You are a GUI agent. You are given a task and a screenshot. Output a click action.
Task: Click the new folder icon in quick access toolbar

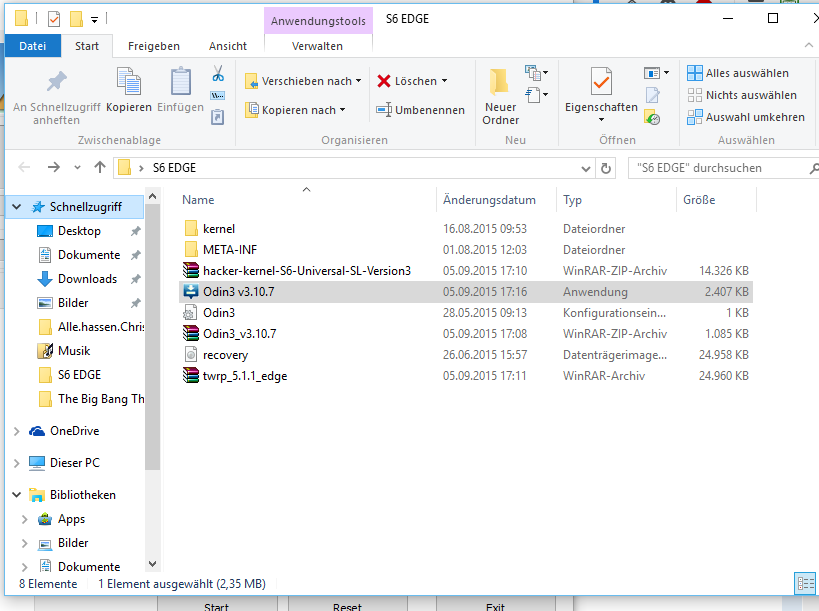point(76,19)
